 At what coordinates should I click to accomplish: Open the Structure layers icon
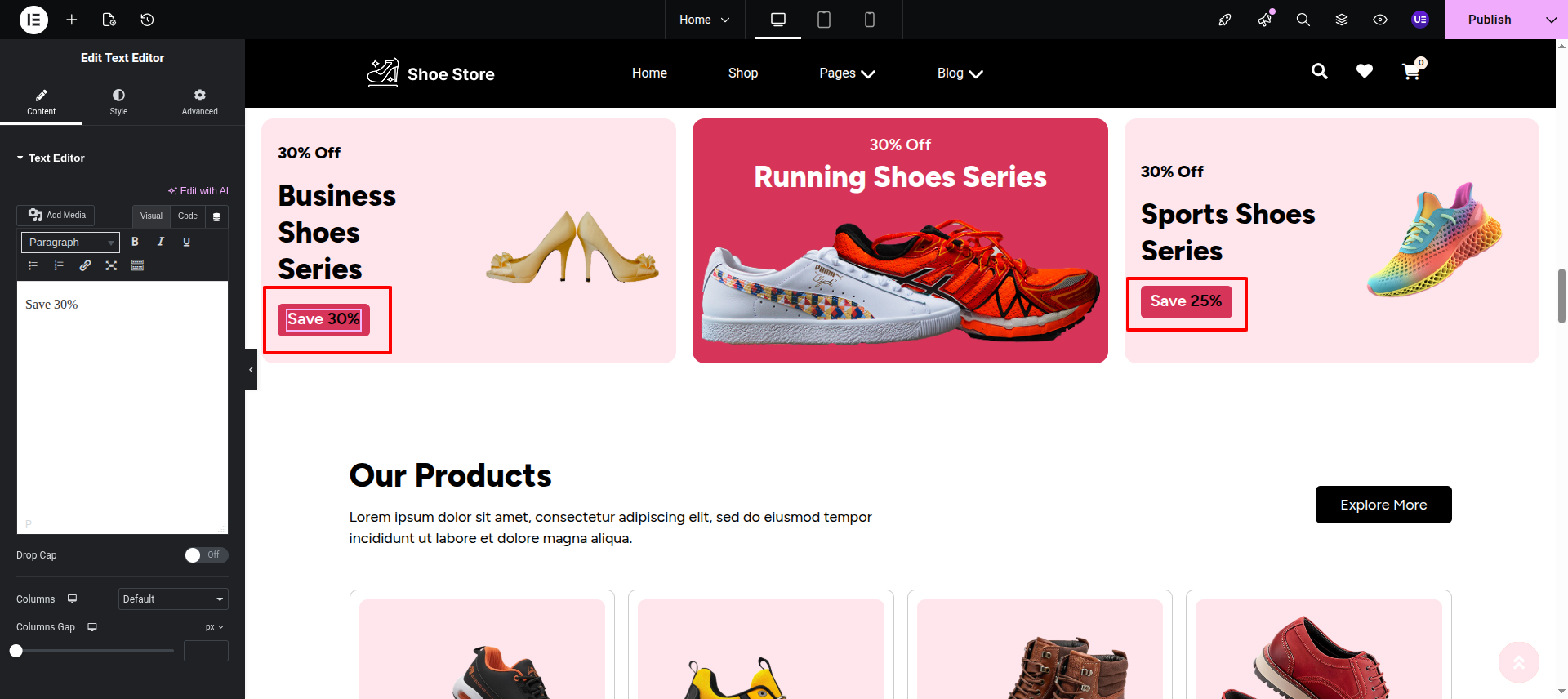pos(1341,20)
